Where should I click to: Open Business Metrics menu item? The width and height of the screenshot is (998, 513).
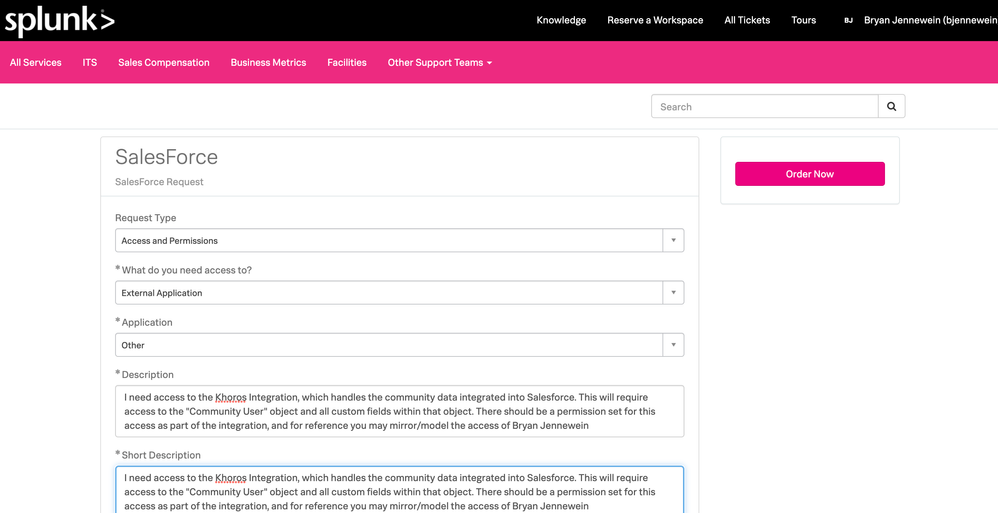click(x=268, y=62)
